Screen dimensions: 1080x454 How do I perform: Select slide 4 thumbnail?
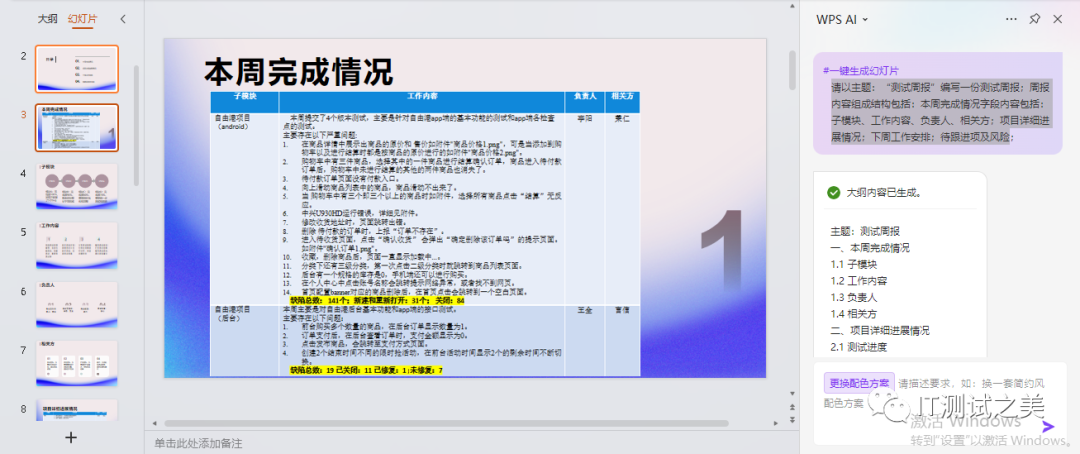(77, 186)
